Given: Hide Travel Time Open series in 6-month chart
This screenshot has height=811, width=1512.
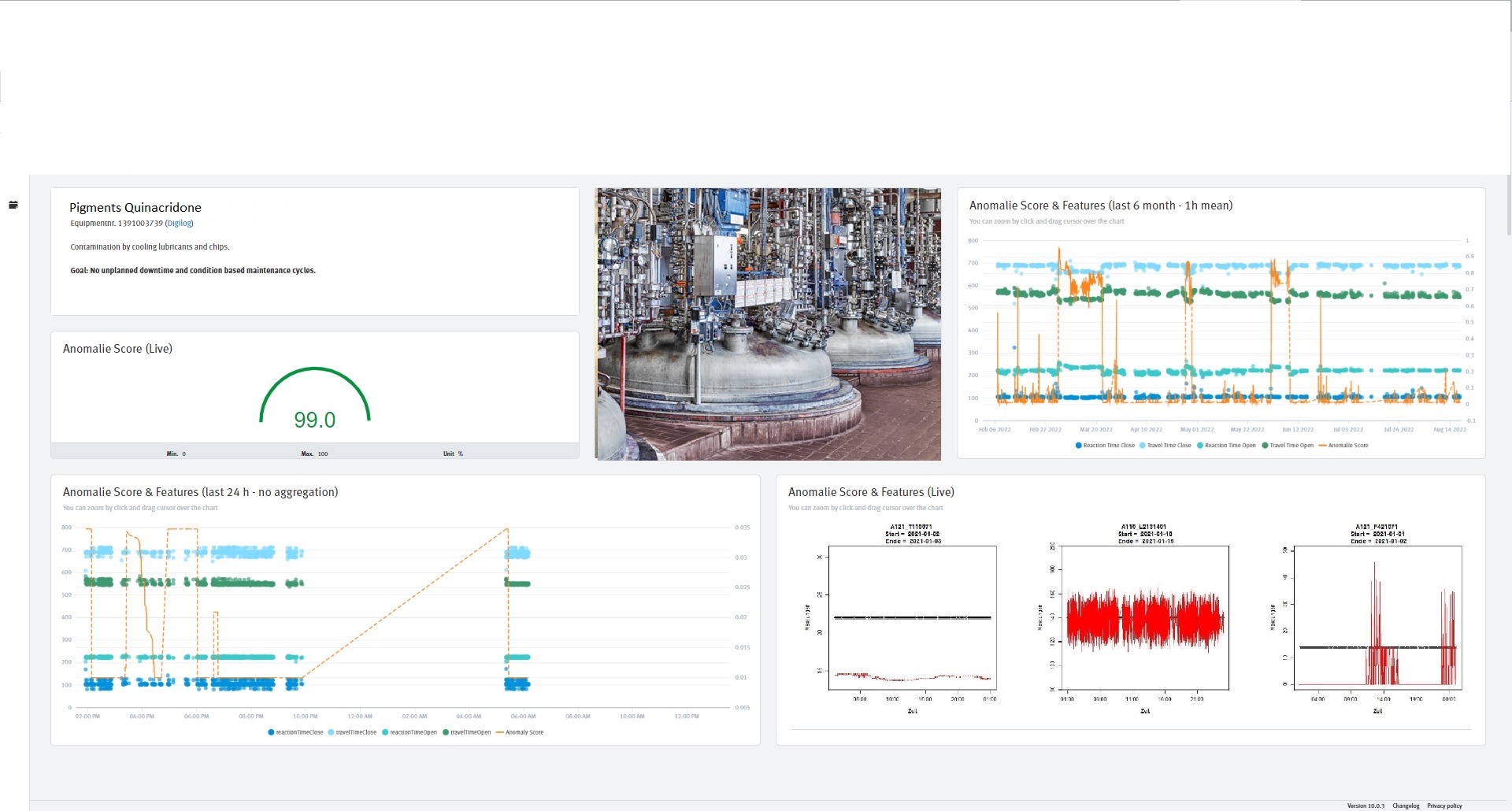Looking at the screenshot, I should (1291, 446).
